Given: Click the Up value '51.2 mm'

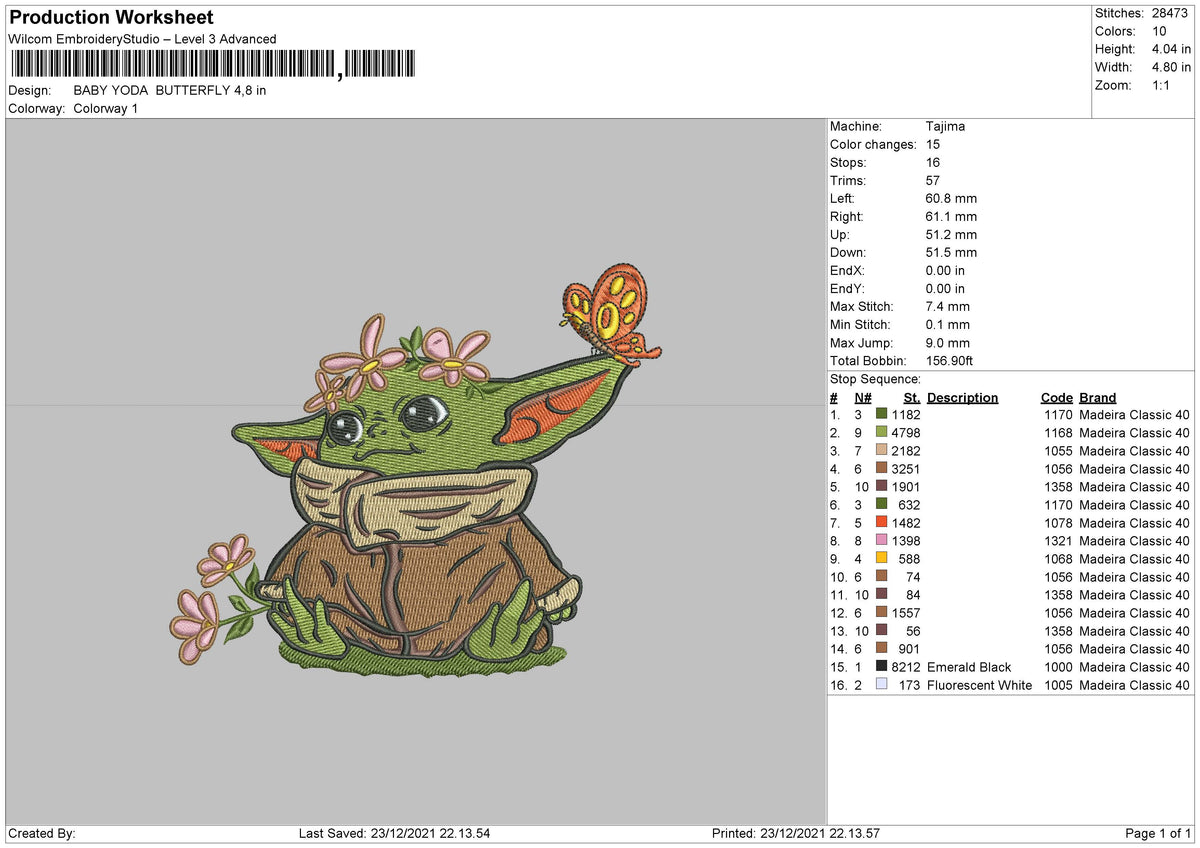Looking at the screenshot, I should click(x=951, y=235).
